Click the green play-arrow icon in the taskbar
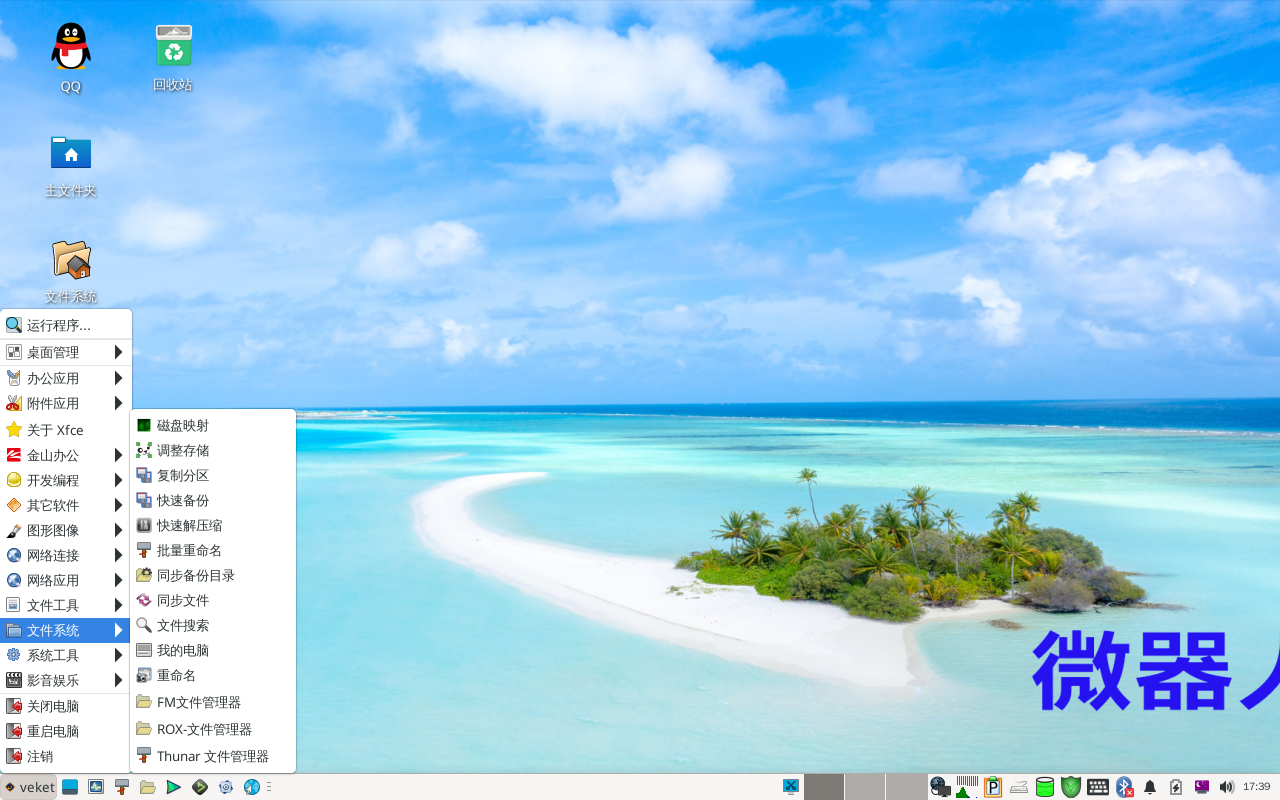 click(x=174, y=787)
